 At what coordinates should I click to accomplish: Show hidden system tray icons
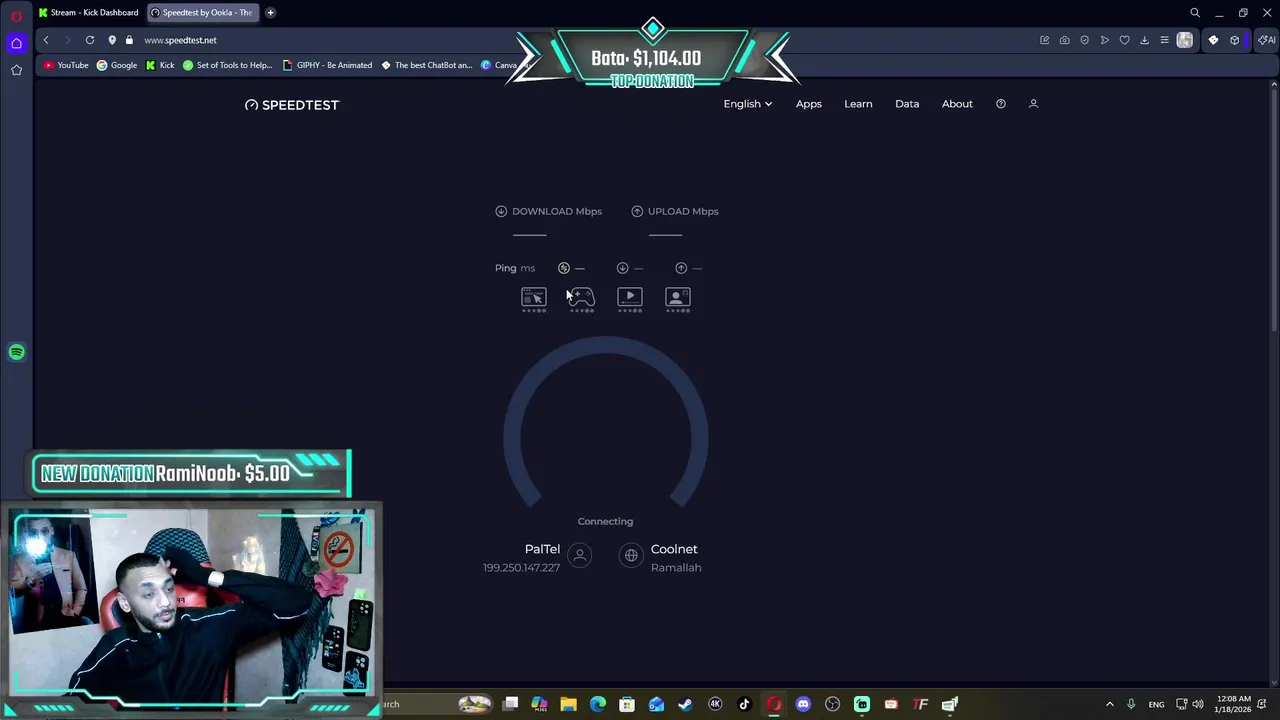pos(1109,704)
